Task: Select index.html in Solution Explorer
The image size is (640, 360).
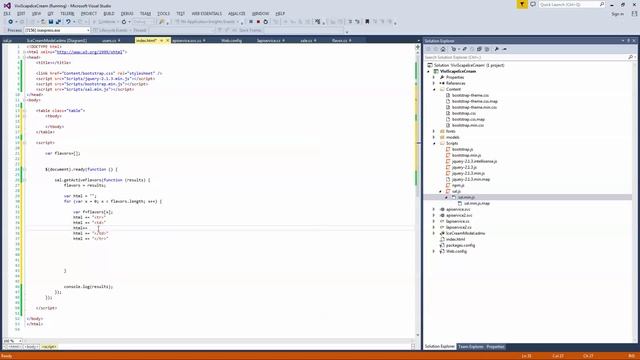Action: tap(455, 240)
